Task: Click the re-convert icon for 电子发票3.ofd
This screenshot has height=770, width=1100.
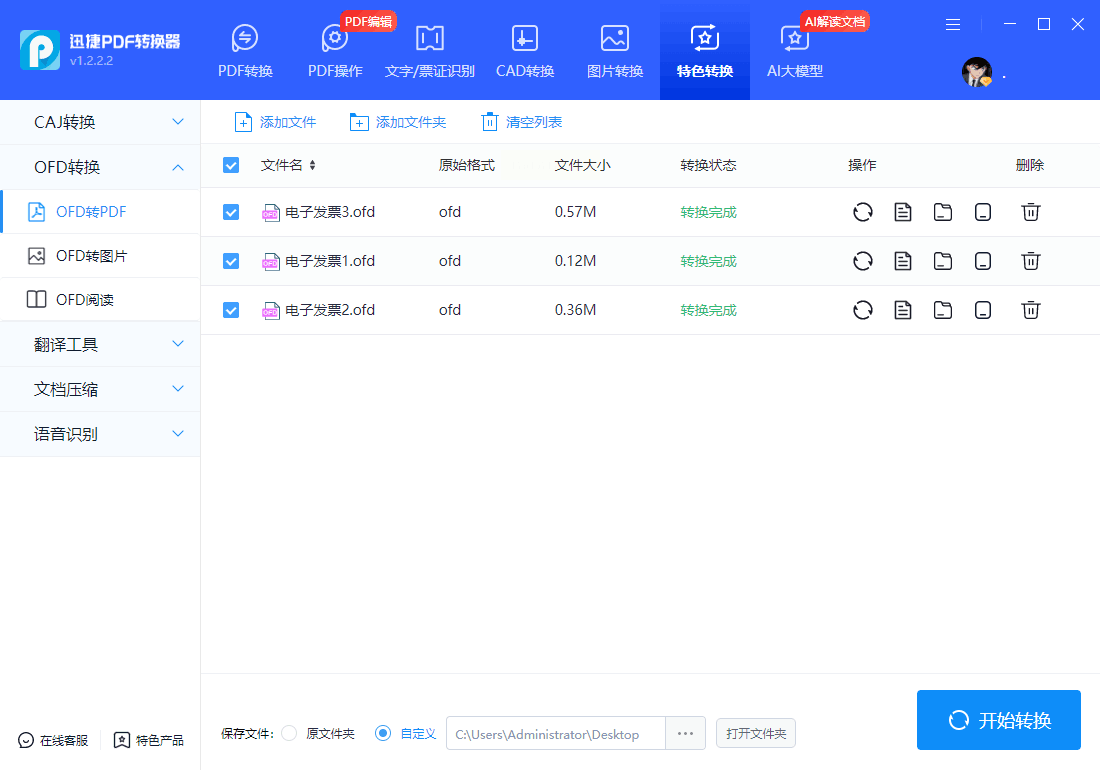Action: pos(862,212)
